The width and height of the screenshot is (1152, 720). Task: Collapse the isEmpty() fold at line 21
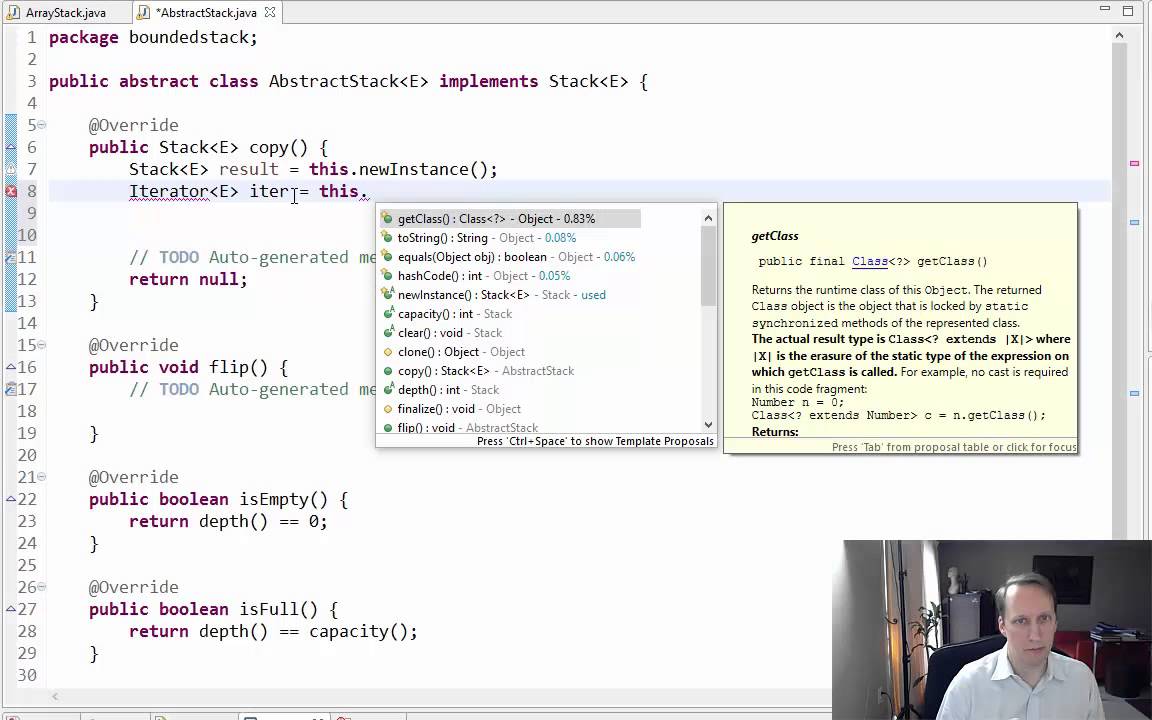point(42,478)
